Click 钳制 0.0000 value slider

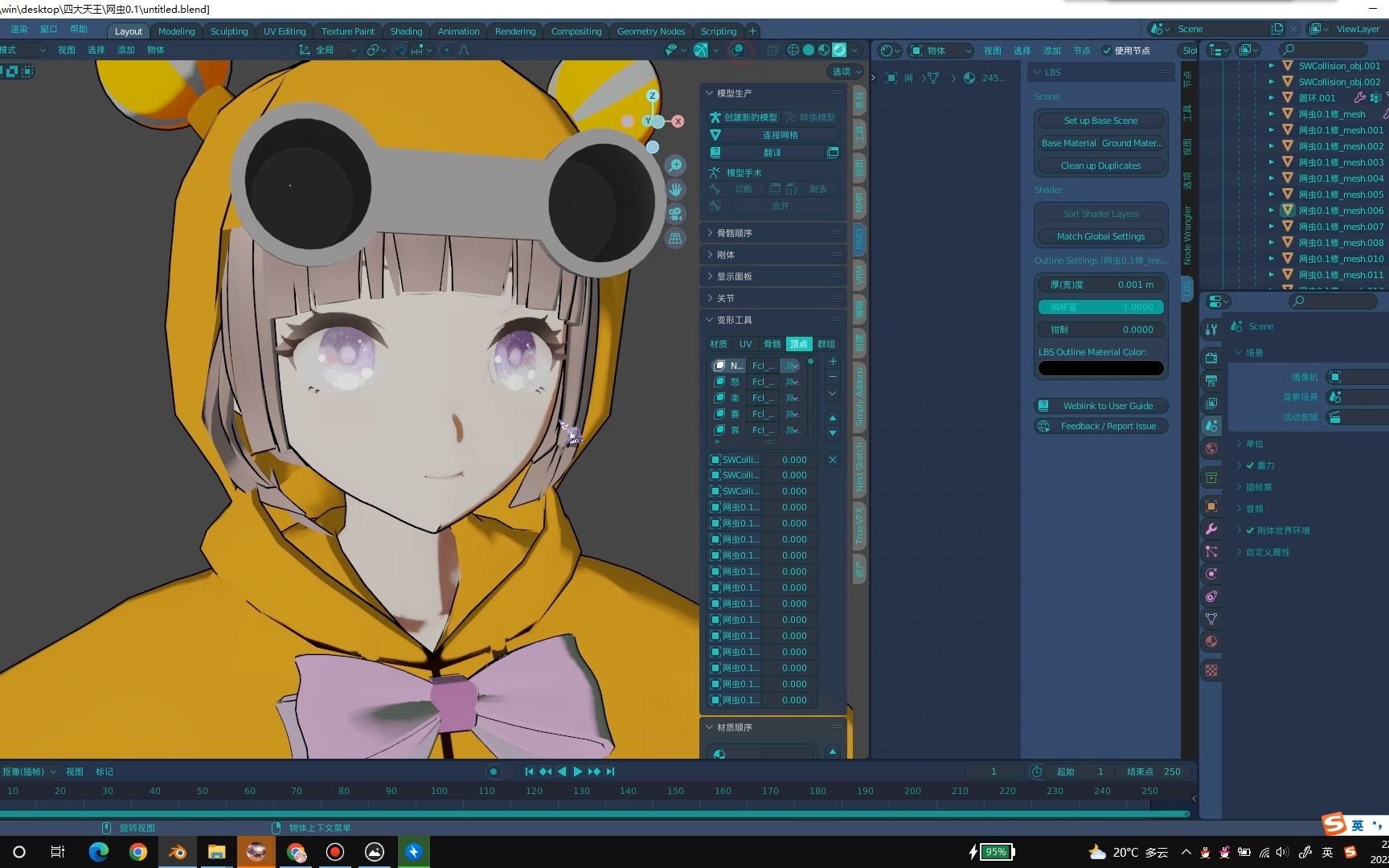[1100, 330]
